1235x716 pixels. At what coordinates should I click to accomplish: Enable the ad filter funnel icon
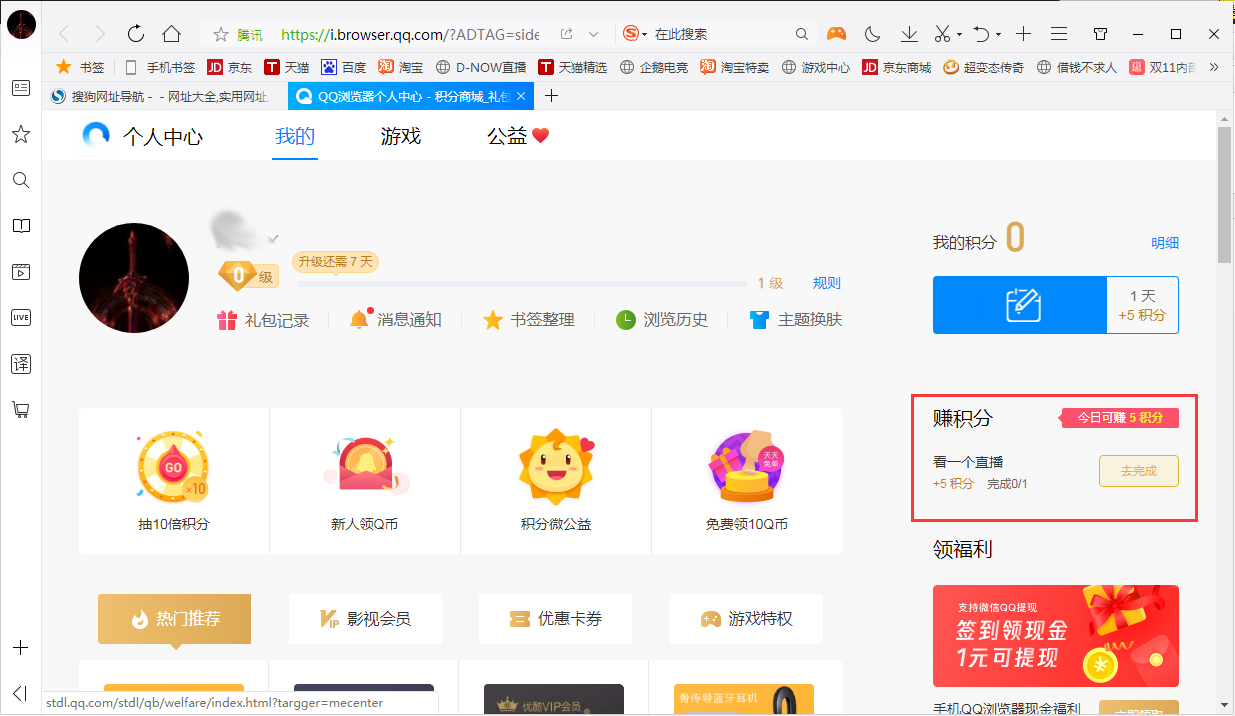tap(1100, 33)
